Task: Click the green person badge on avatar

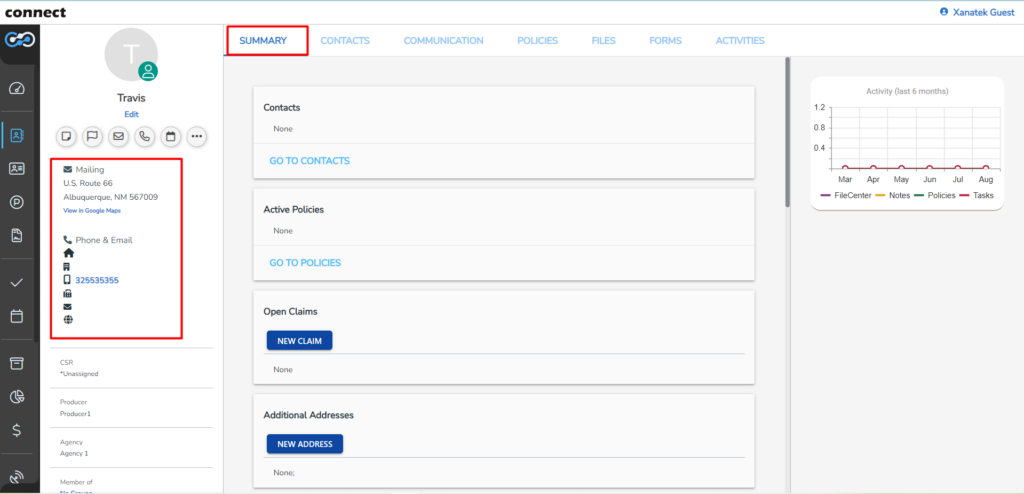Action: (148, 72)
